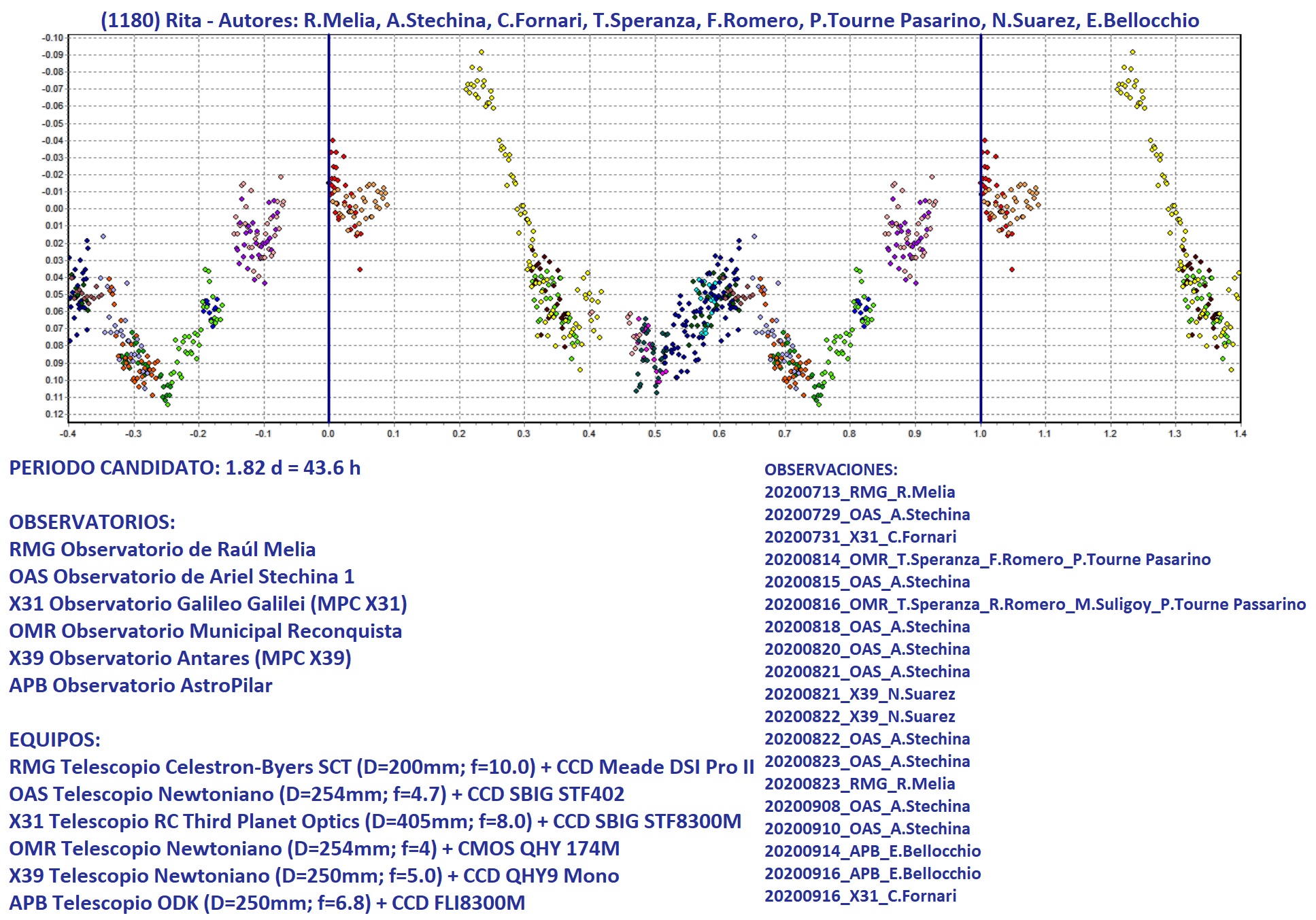The image size is (1316, 920).
Task: Select observation '20200731_X31_C.Fornari'
Action: (x=860, y=537)
